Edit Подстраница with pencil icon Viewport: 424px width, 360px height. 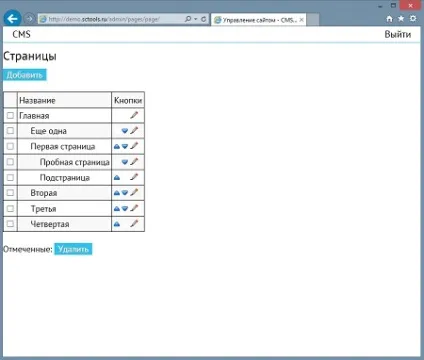(134, 177)
